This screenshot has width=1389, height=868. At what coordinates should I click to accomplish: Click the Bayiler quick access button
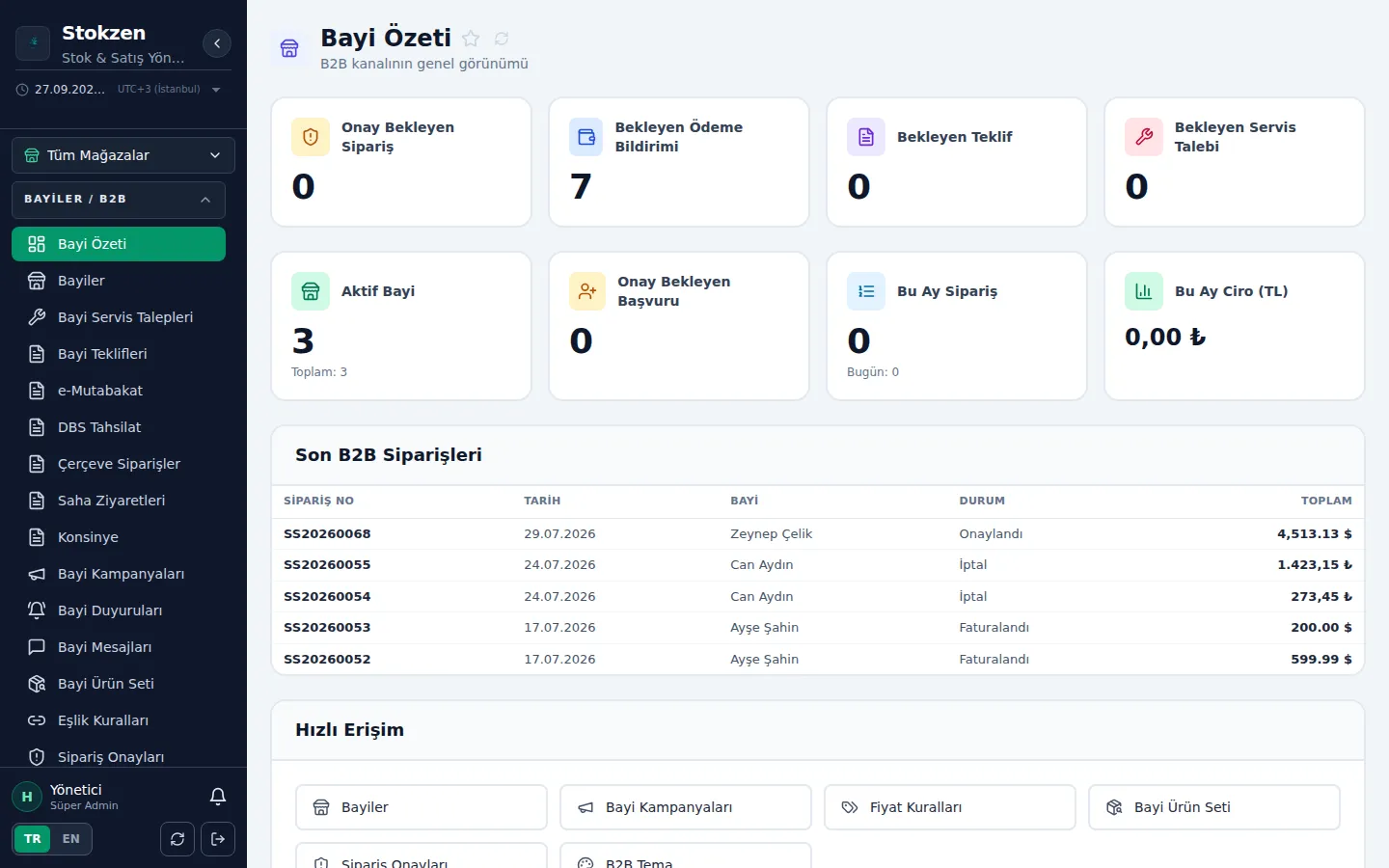(422, 807)
